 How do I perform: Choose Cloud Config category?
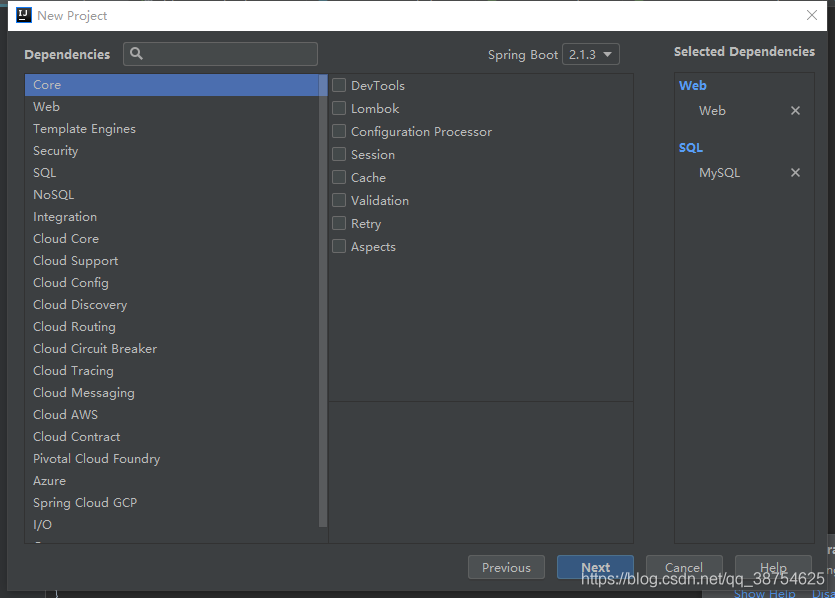pyautogui.click(x=171, y=283)
